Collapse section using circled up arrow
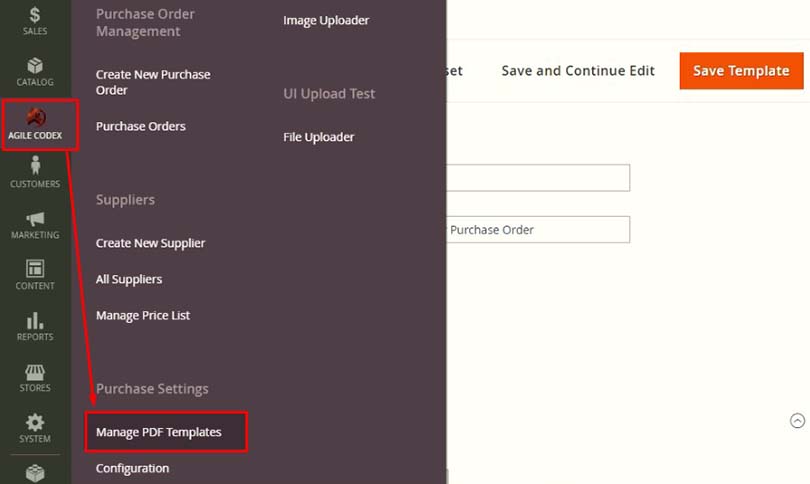 tap(797, 420)
